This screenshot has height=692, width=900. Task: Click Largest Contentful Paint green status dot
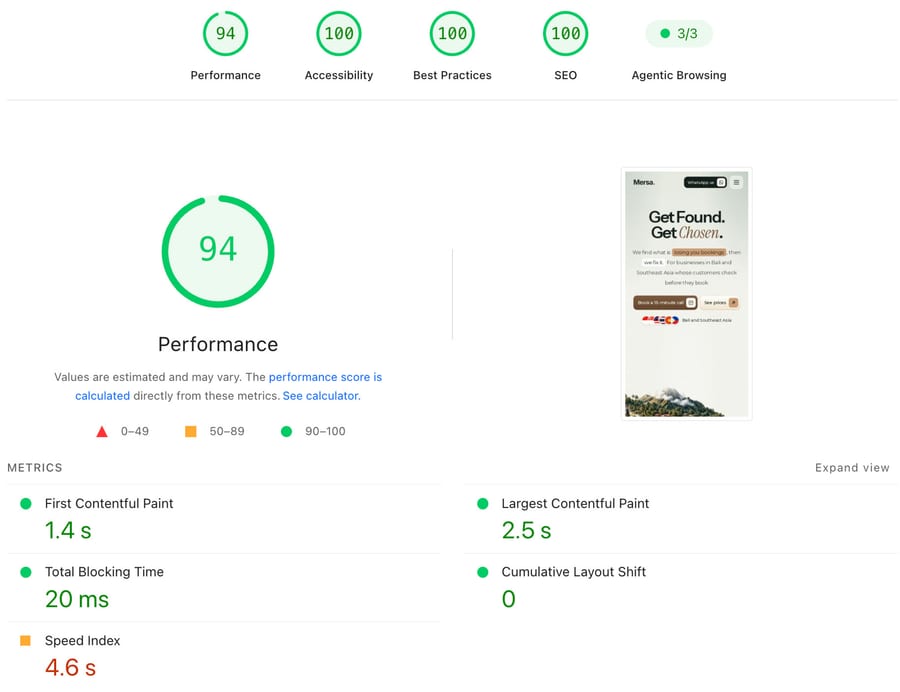point(483,504)
